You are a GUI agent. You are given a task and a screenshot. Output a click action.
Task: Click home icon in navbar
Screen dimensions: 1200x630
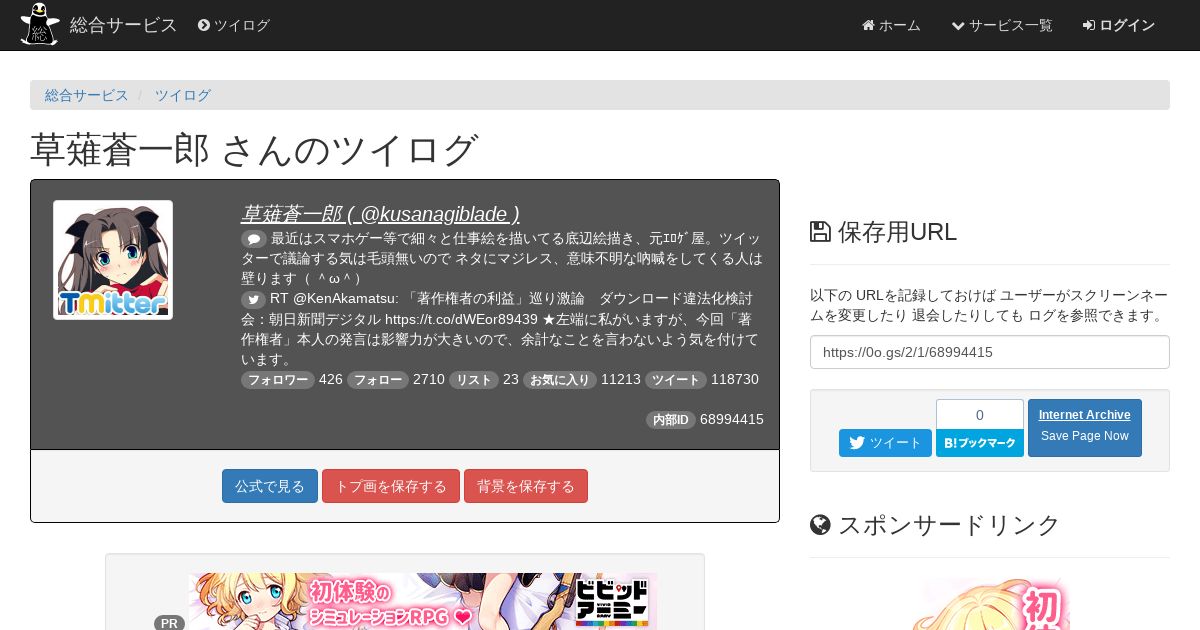(868, 25)
